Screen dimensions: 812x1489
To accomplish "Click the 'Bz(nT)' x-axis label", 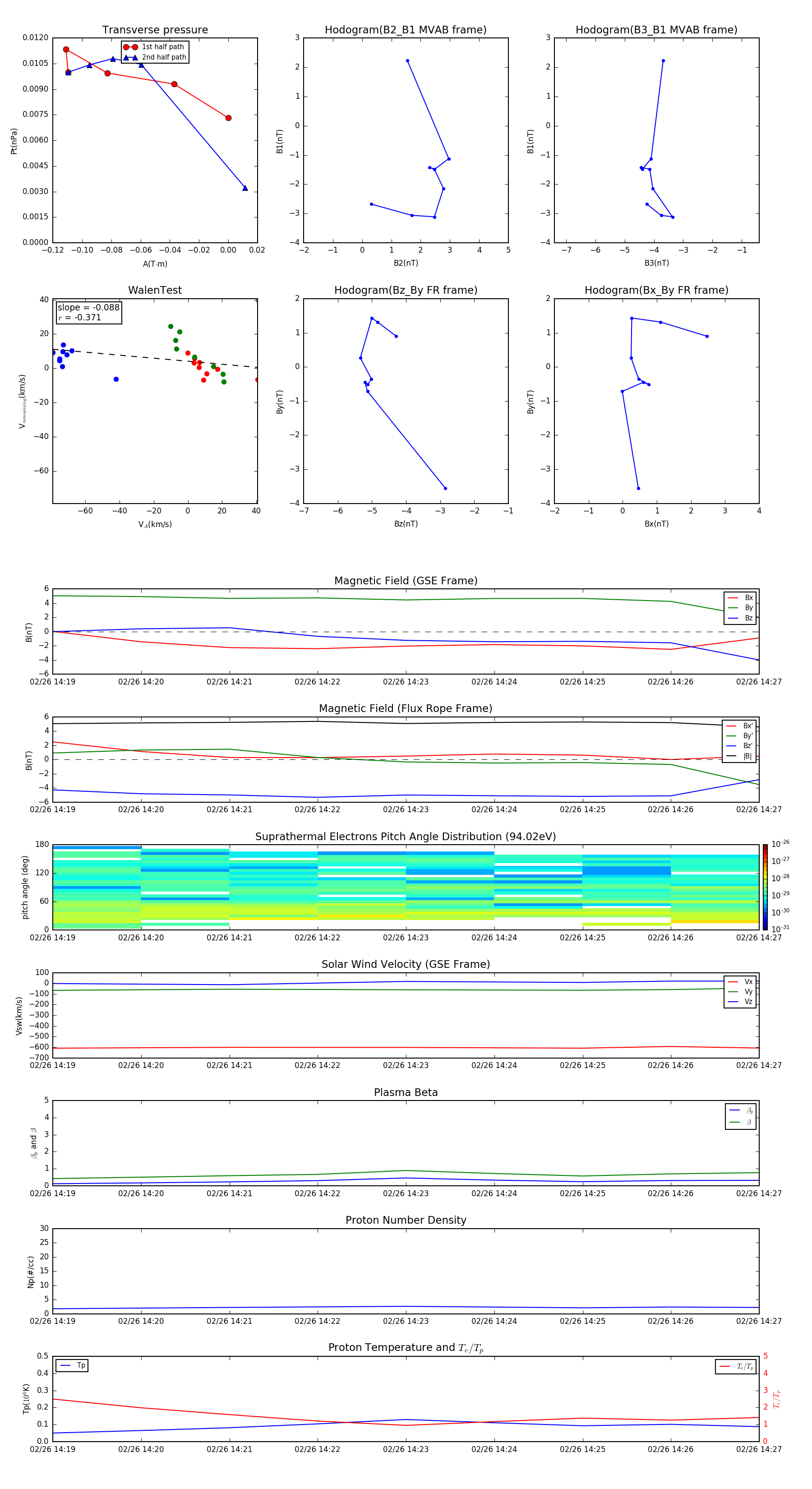I will click(406, 524).
